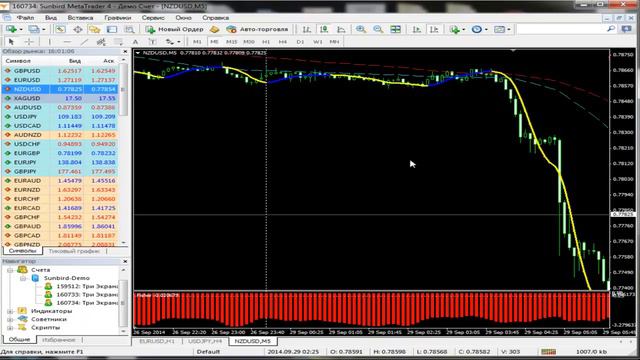Viewport: 640px width, 360px height.
Task: Select the Horizontal Line drawing tool
Action: 67,42
